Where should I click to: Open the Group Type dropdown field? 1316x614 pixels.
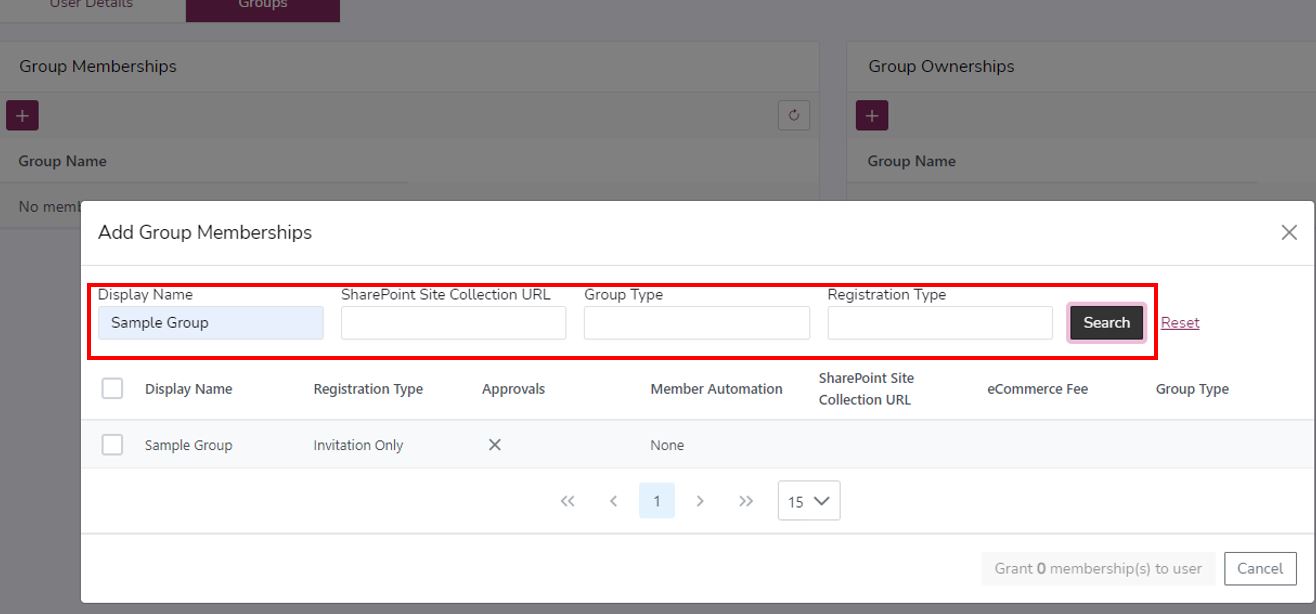pyautogui.click(x=696, y=322)
